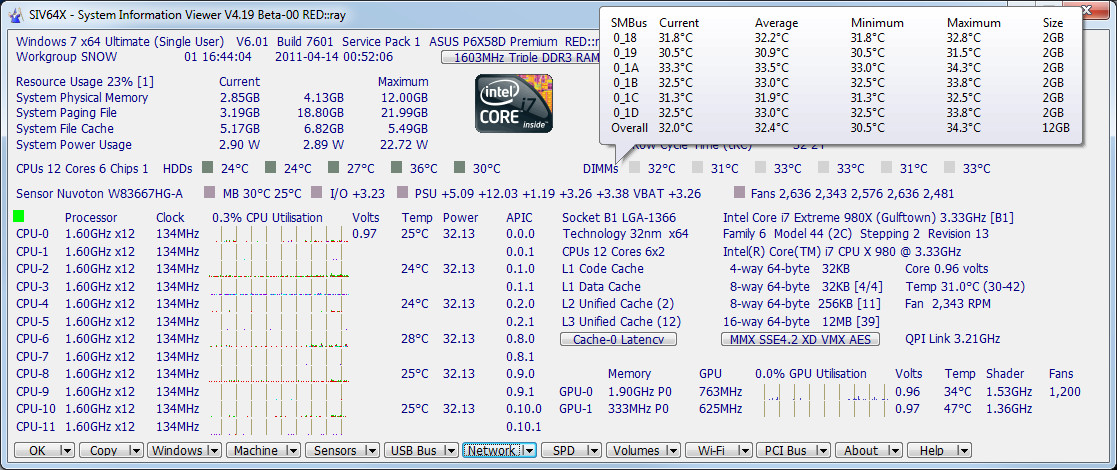The width and height of the screenshot is (1117, 470).
Task: Click the GPU-0 utilisation graph
Action: tap(824, 392)
